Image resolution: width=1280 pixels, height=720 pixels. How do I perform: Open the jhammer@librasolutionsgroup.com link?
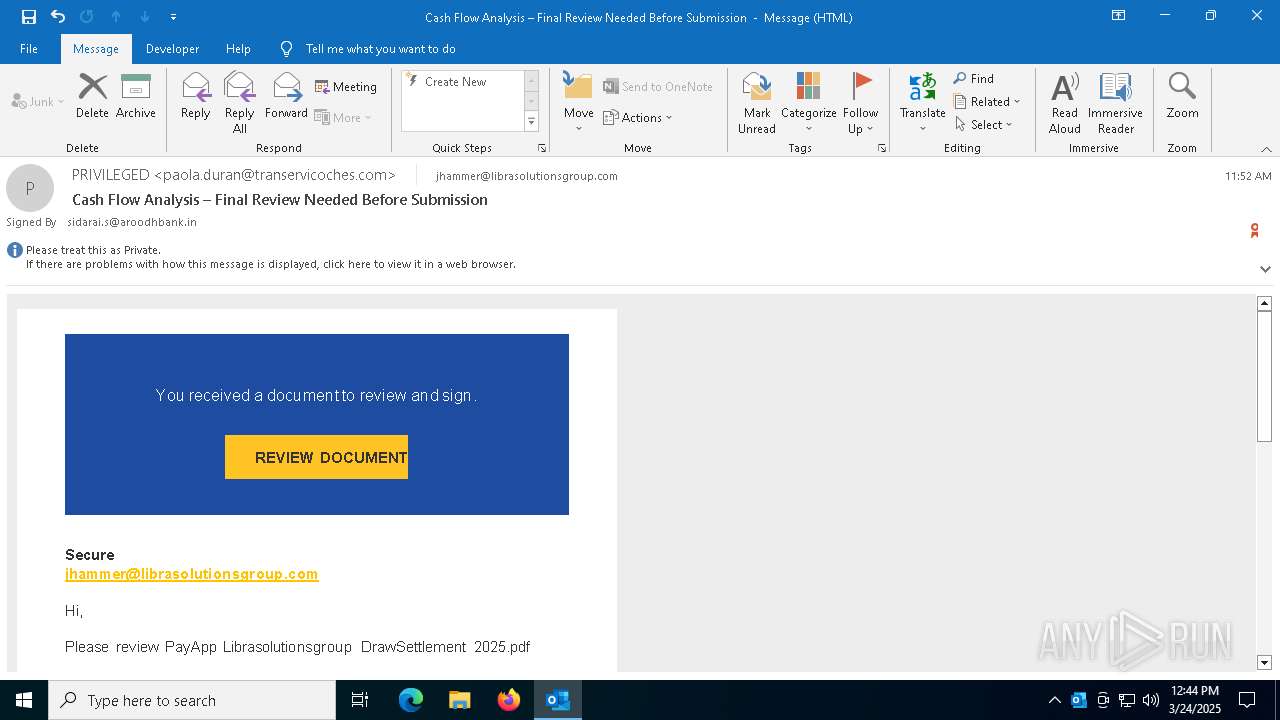[191, 574]
